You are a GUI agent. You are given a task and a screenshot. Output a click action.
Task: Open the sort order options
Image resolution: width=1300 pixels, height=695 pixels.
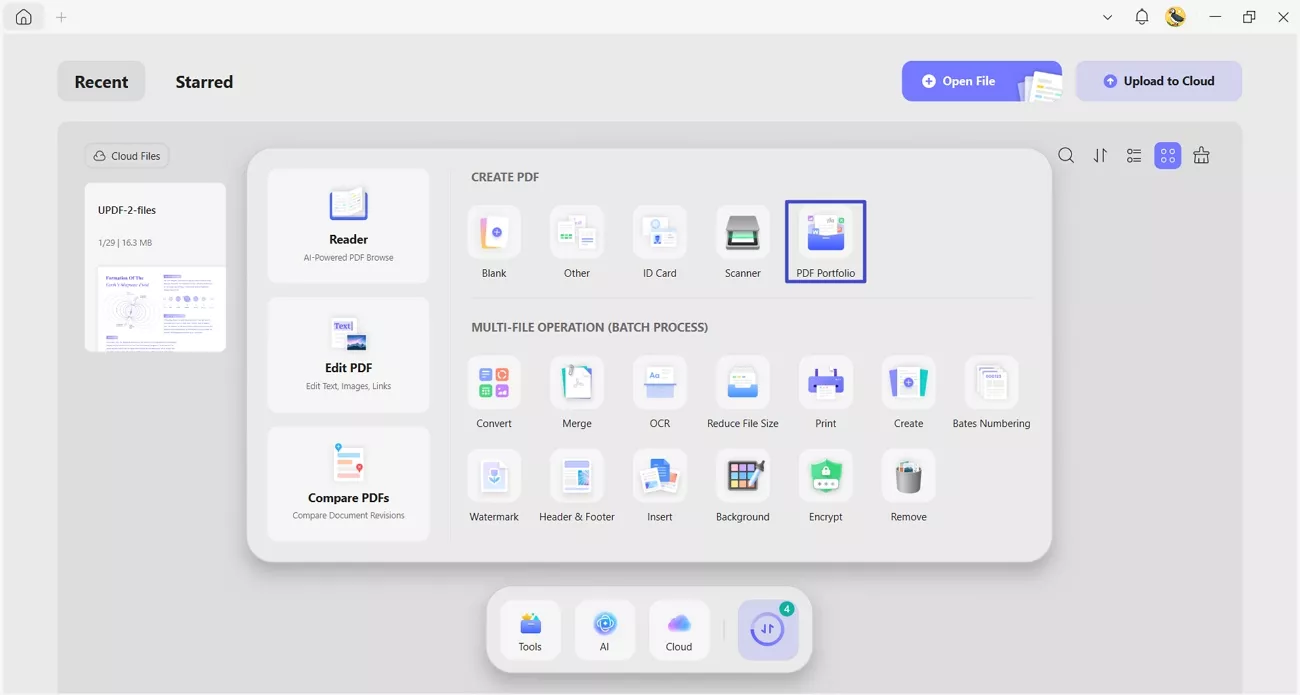coord(1100,156)
